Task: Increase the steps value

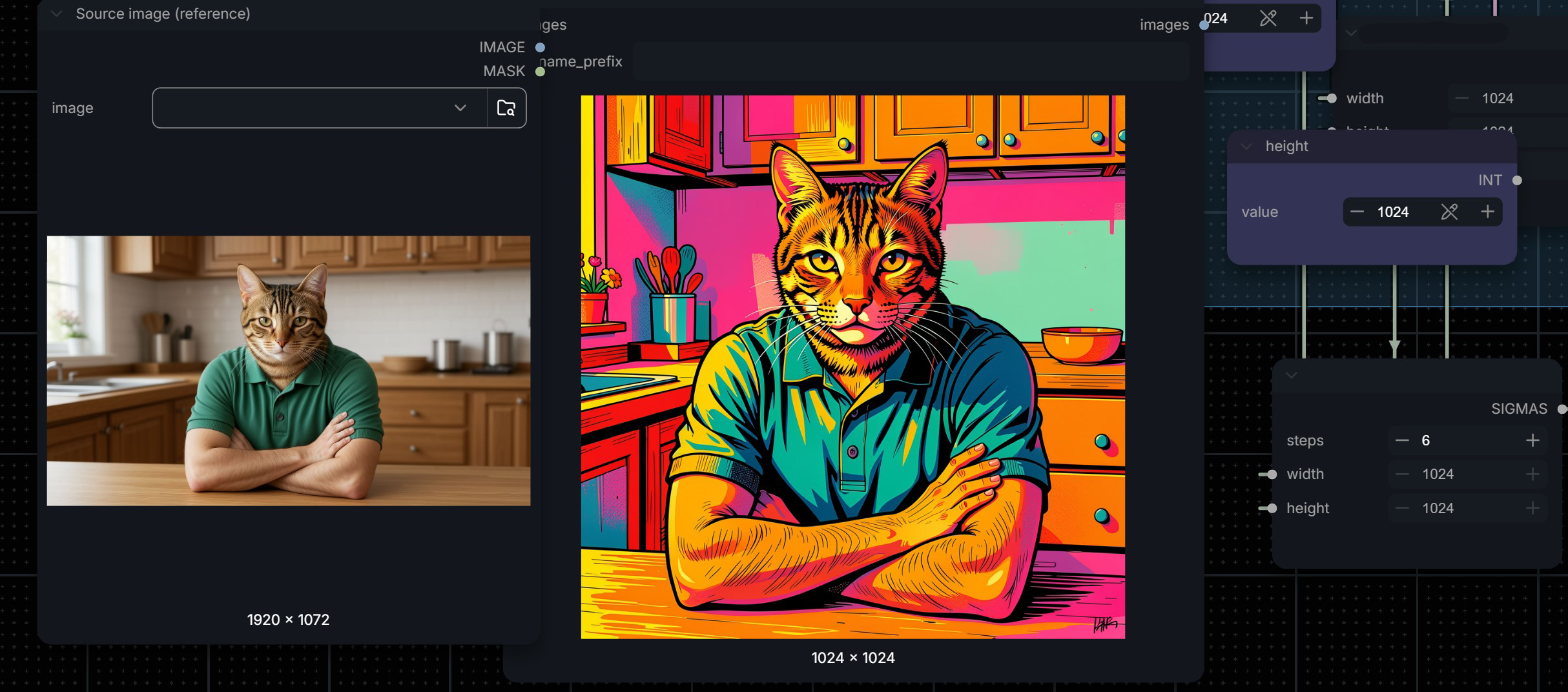Action: (1532, 440)
